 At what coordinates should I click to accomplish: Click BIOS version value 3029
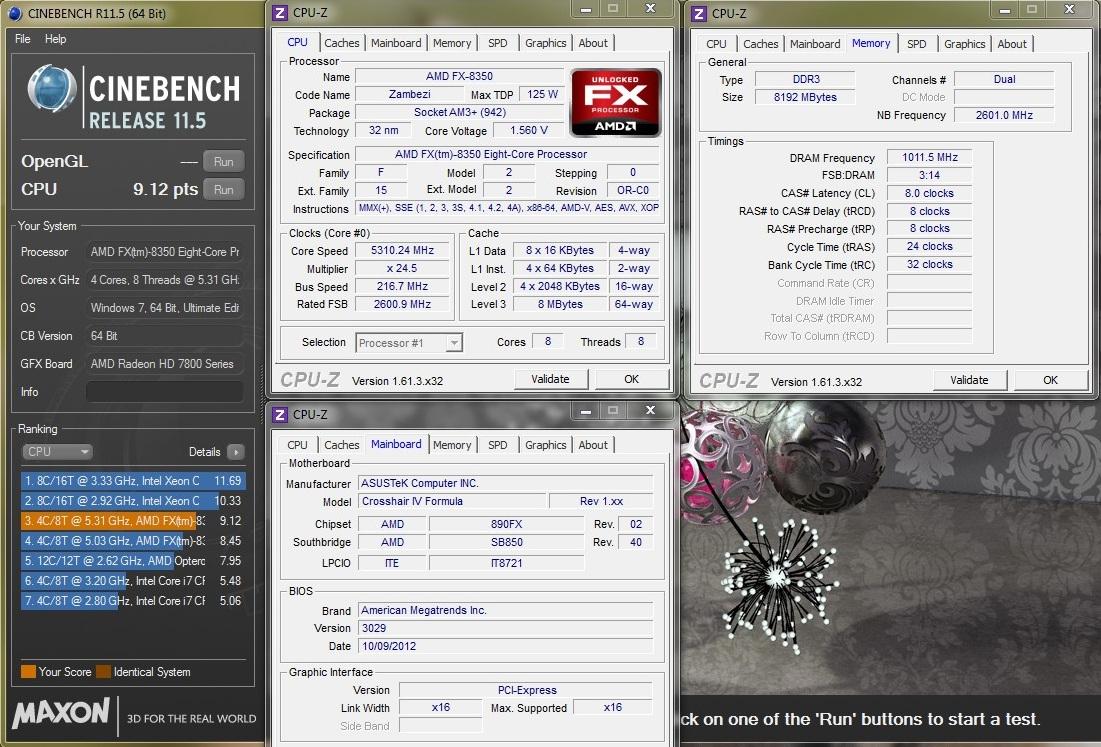click(506, 628)
